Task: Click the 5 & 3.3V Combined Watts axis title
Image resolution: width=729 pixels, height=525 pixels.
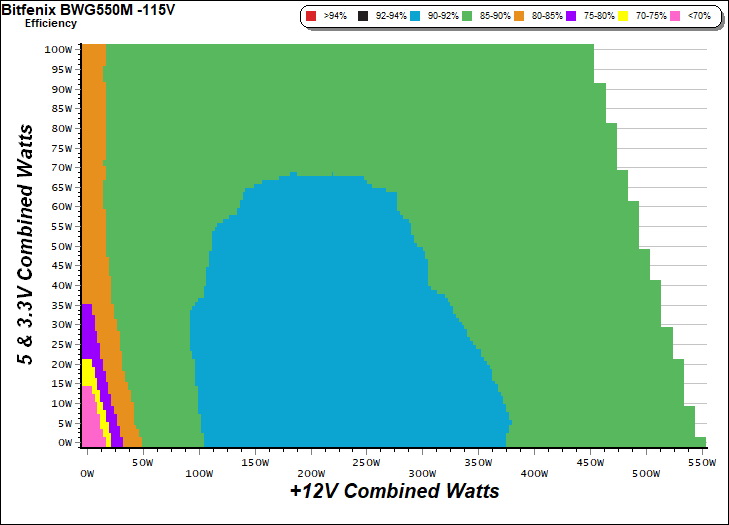Action: pos(29,245)
